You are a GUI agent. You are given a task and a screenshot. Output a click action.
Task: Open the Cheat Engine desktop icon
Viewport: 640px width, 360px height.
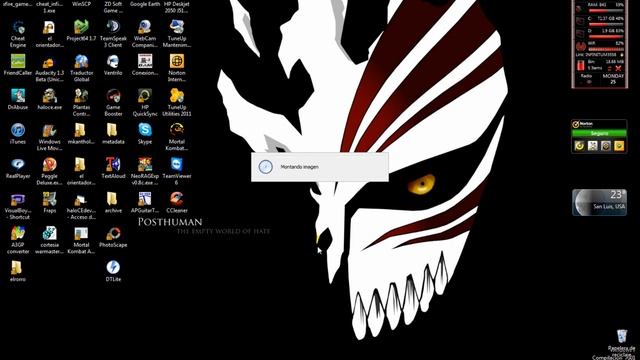click(18, 34)
